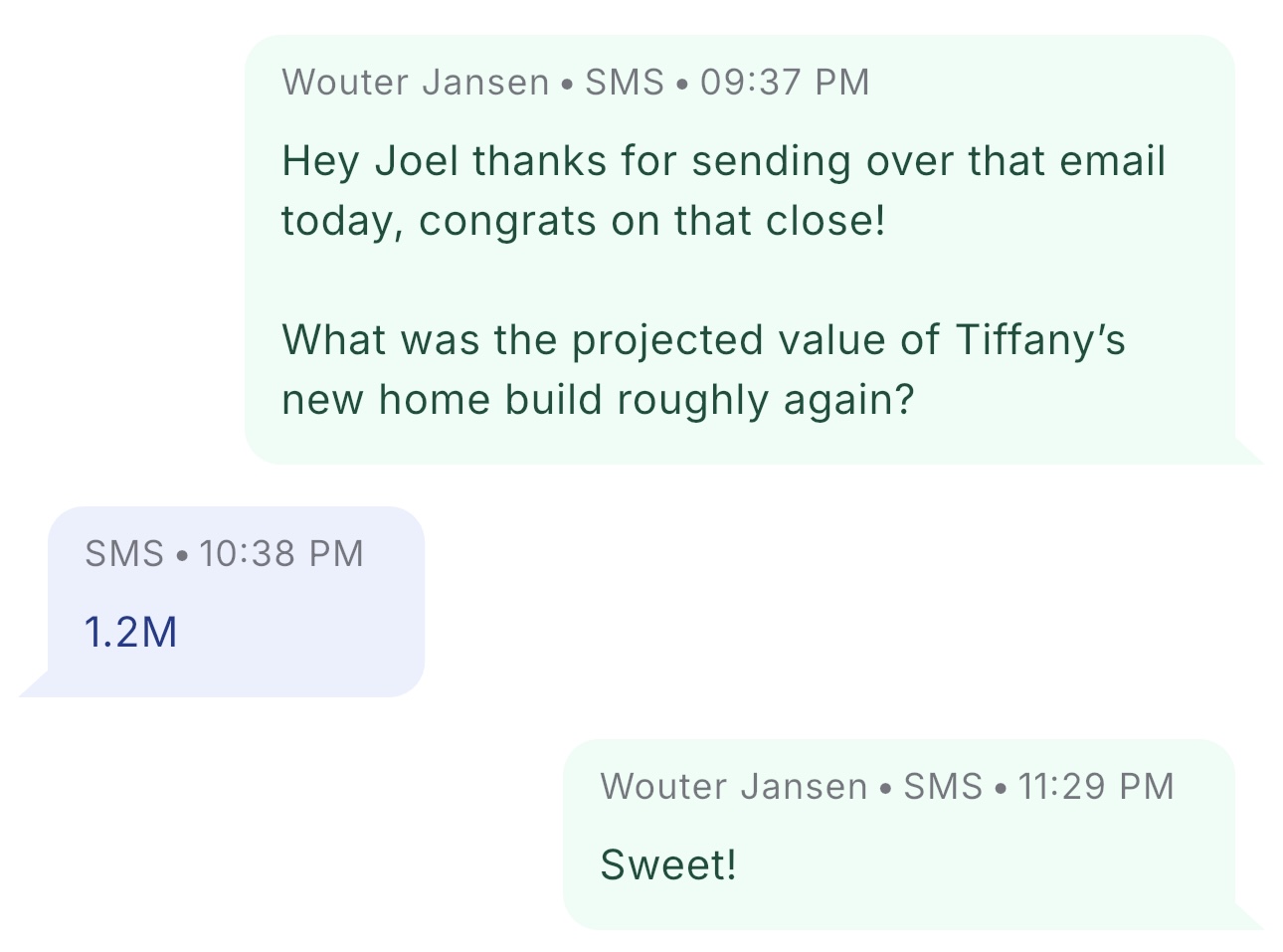Viewport: 1283px width, 952px height.
Task: Click the 09:37 PM timestamp
Action: tap(785, 82)
